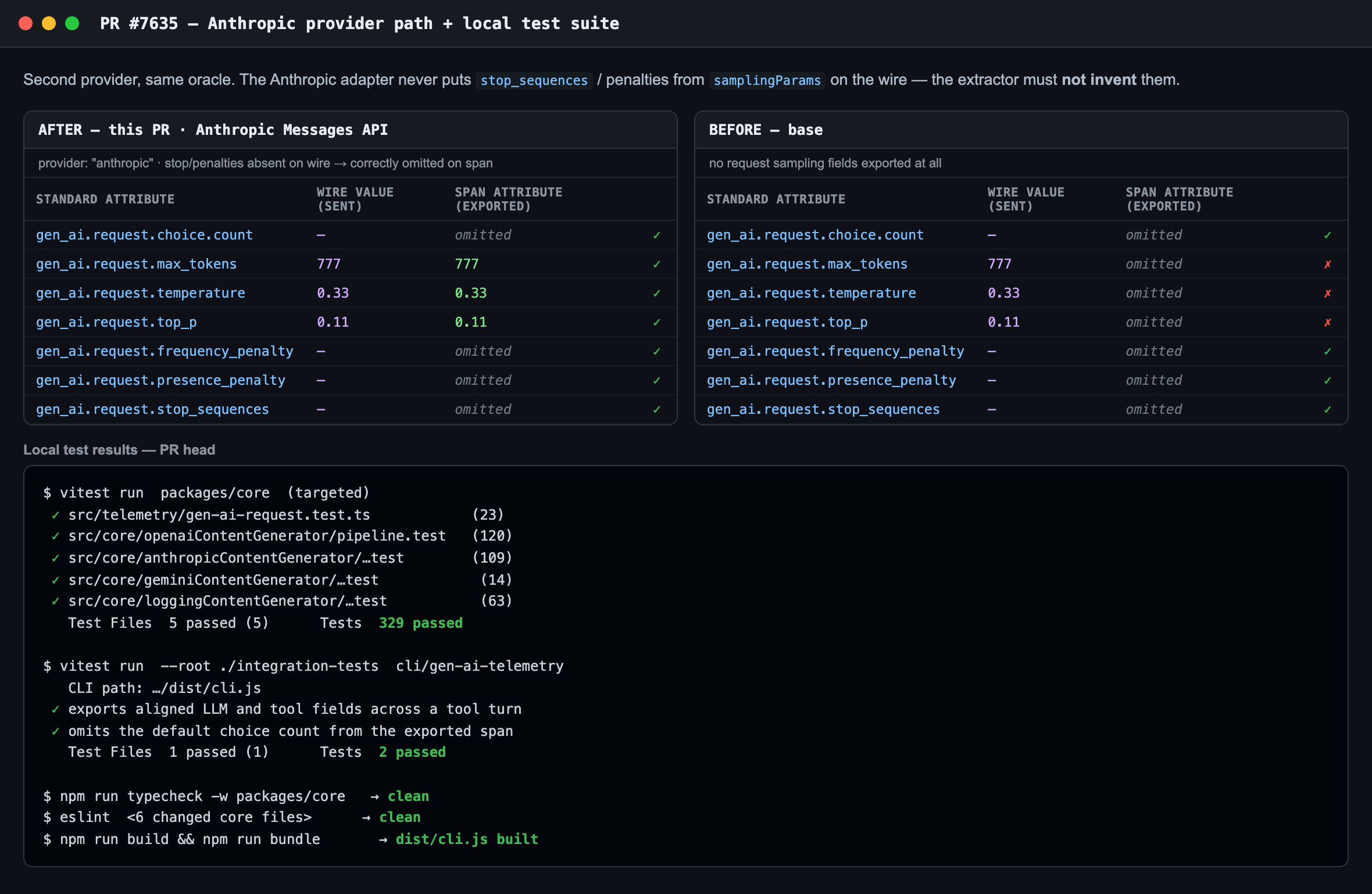Image resolution: width=1372 pixels, height=894 pixels.
Task: Click red cross on BEFORE top_p row
Action: (x=1328, y=322)
